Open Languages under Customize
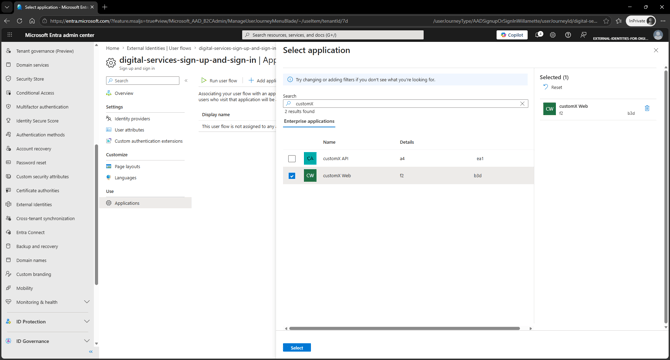 [125, 178]
